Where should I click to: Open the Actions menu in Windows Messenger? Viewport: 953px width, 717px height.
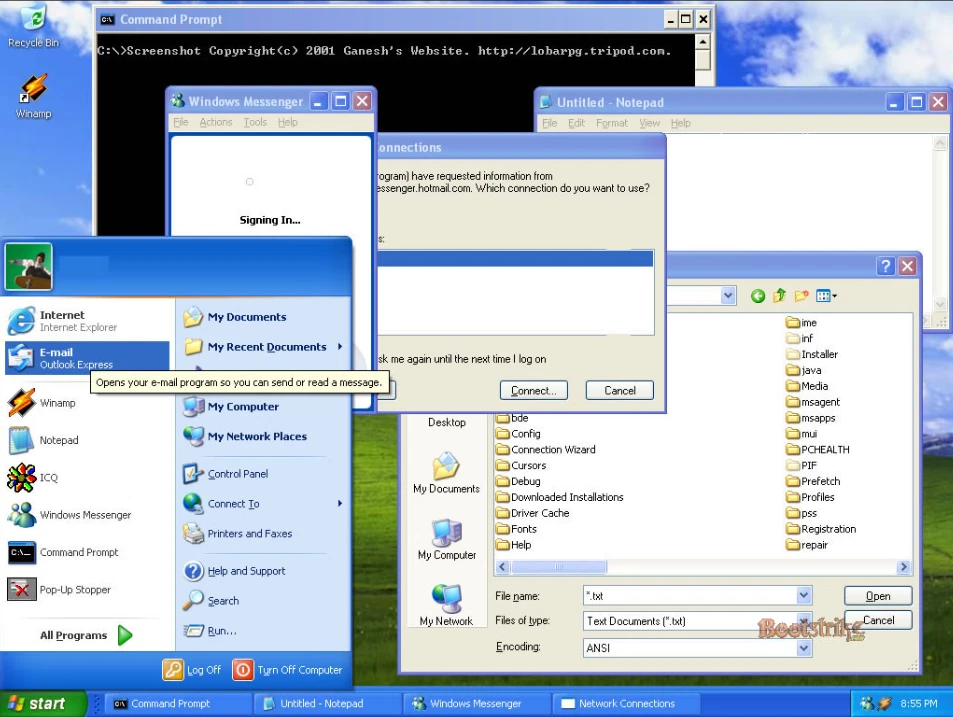click(216, 122)
